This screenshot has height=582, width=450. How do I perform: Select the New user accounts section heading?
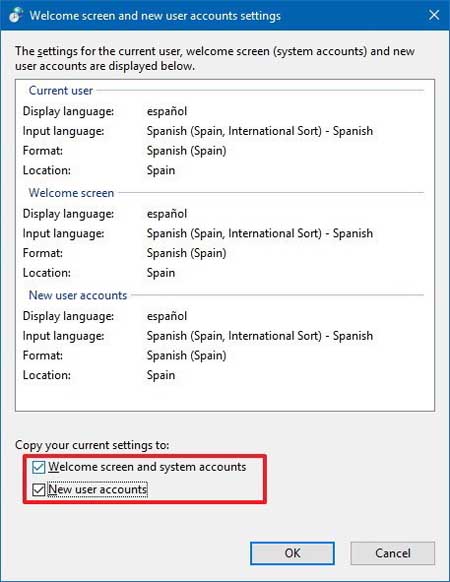(x=78, y=295)
